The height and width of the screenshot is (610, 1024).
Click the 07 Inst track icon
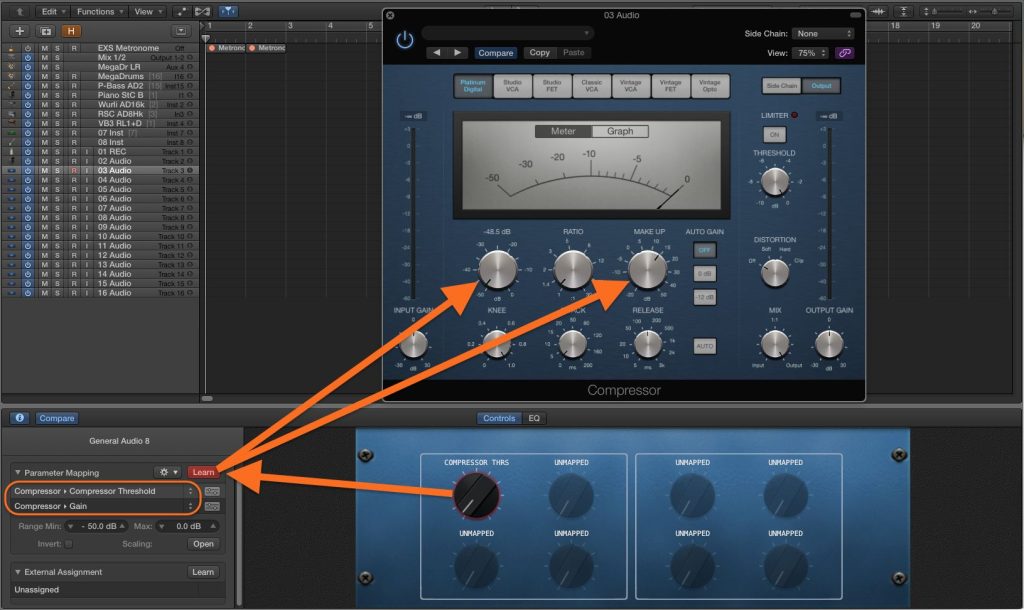coord(11,133)
